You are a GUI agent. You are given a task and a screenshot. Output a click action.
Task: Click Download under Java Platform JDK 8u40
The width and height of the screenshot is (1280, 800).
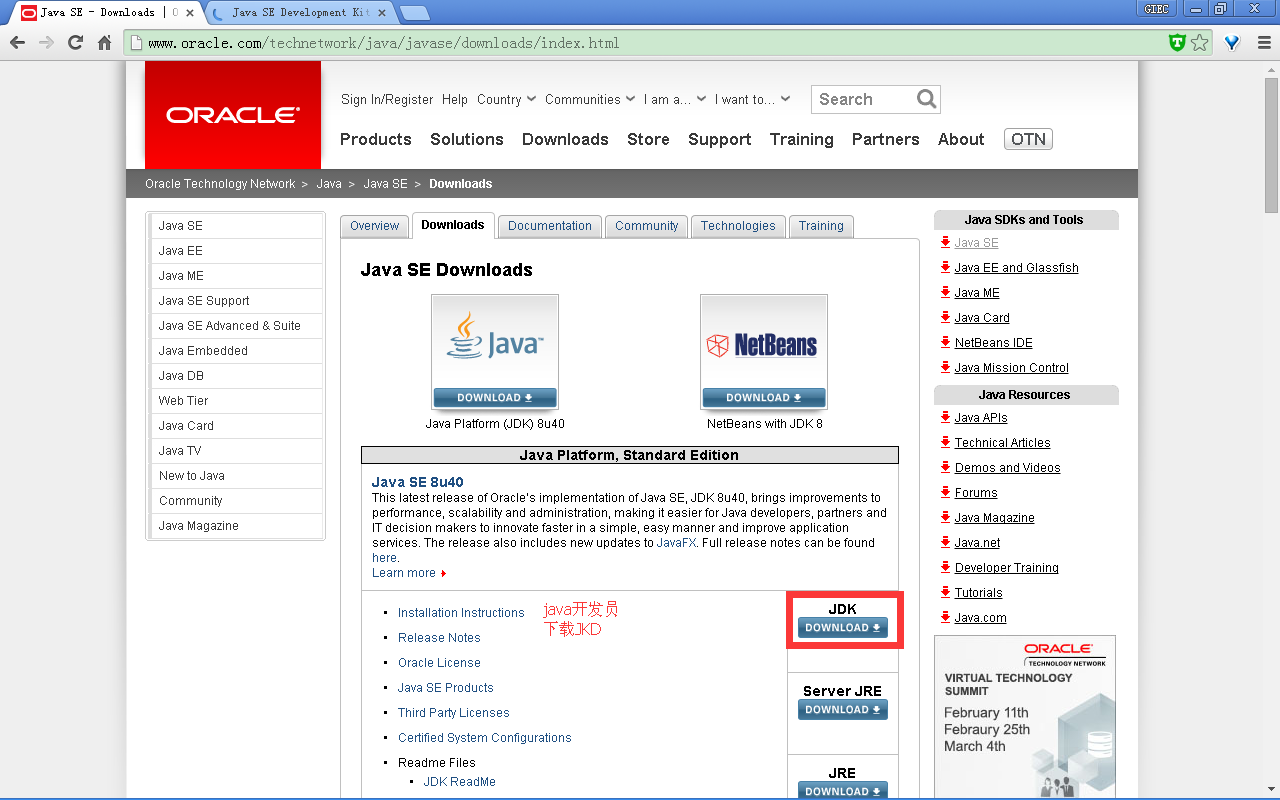[495, 398]
